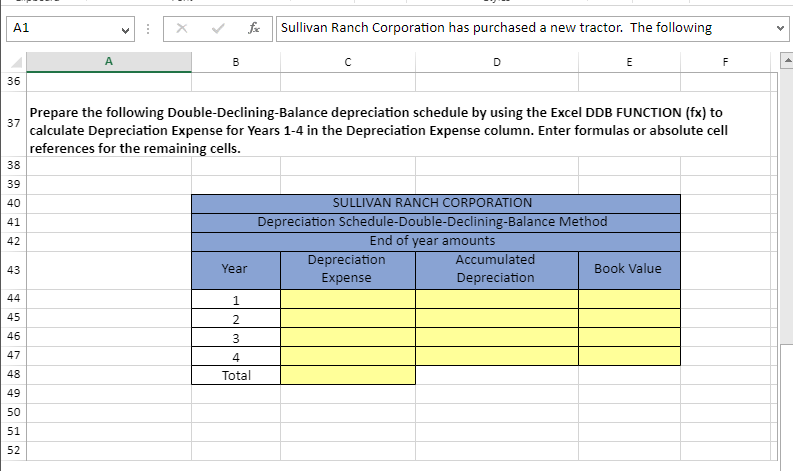793x471 pixels.
Task: Click the Year '3' cell
Action: [x=236, y=337]
